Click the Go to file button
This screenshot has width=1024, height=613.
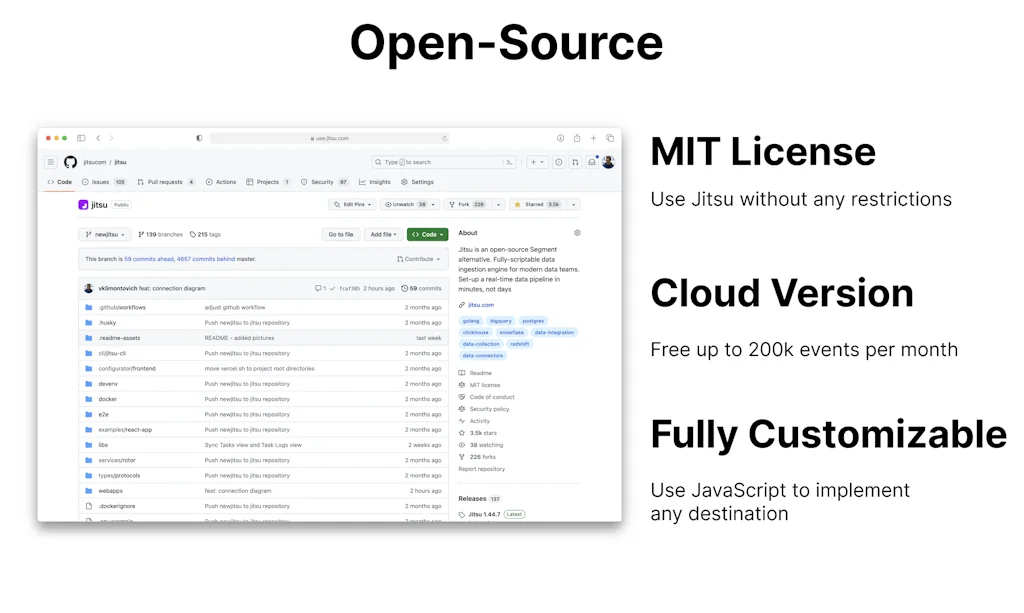pos(340,234)
